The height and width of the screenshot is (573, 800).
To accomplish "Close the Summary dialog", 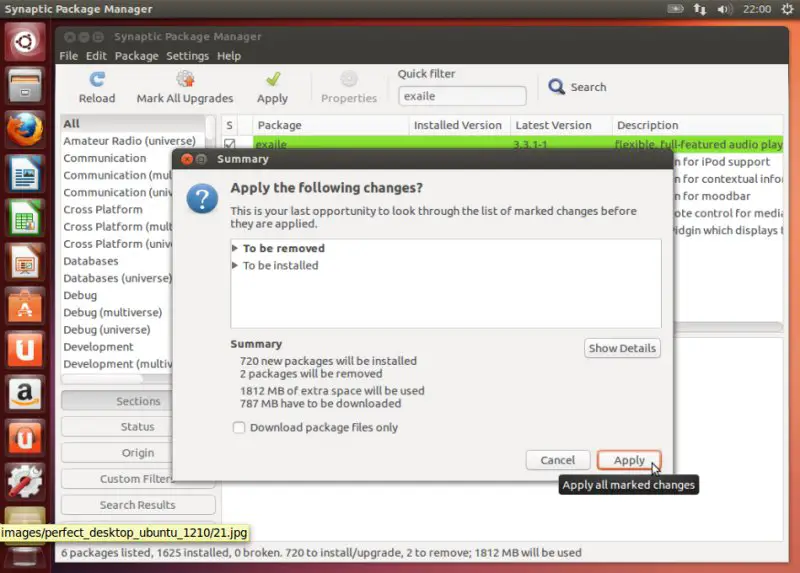I will pos(187,159).
